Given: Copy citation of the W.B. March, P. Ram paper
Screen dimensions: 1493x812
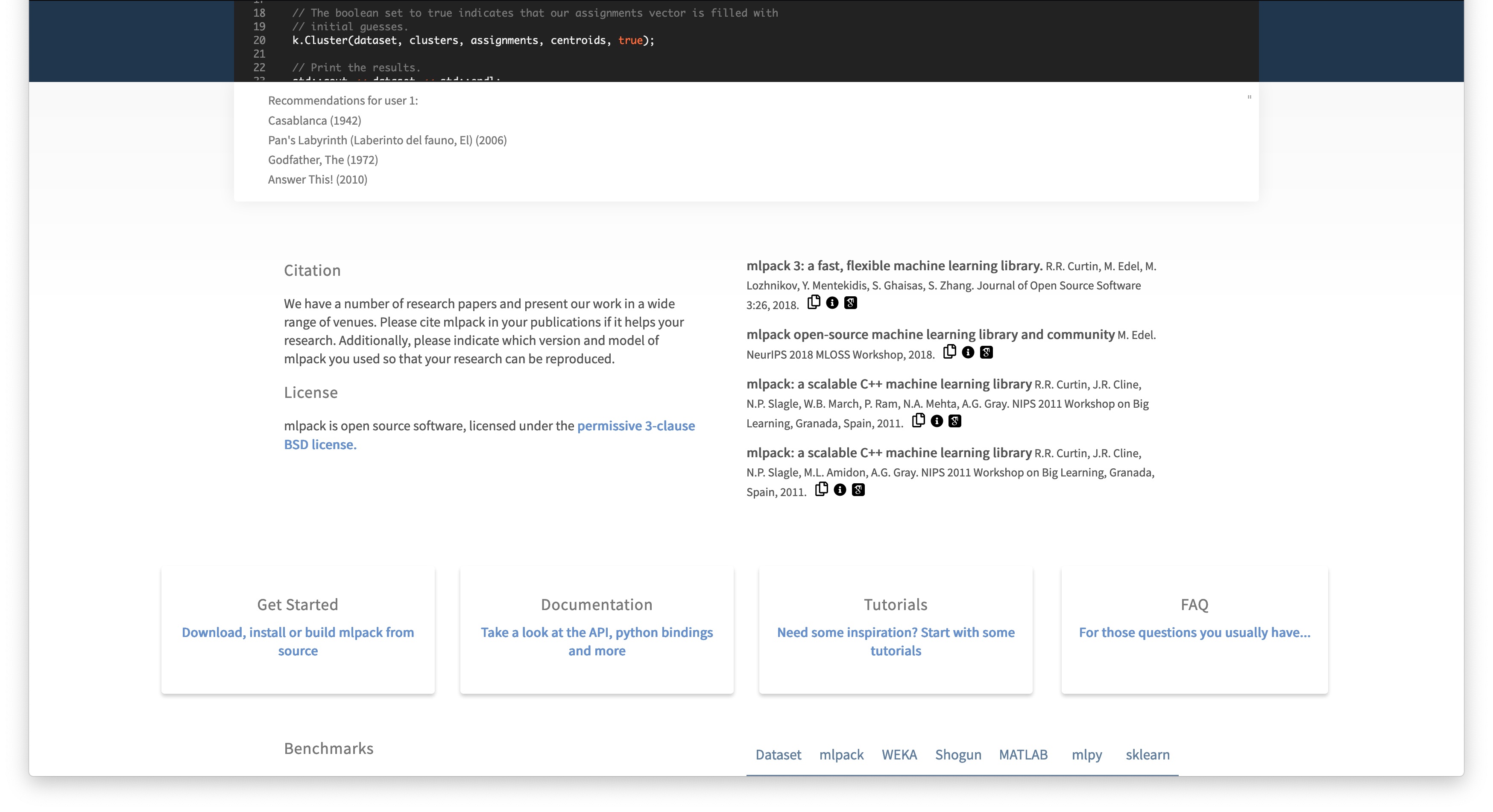Looking at the screenshot, I should point(919,420).
